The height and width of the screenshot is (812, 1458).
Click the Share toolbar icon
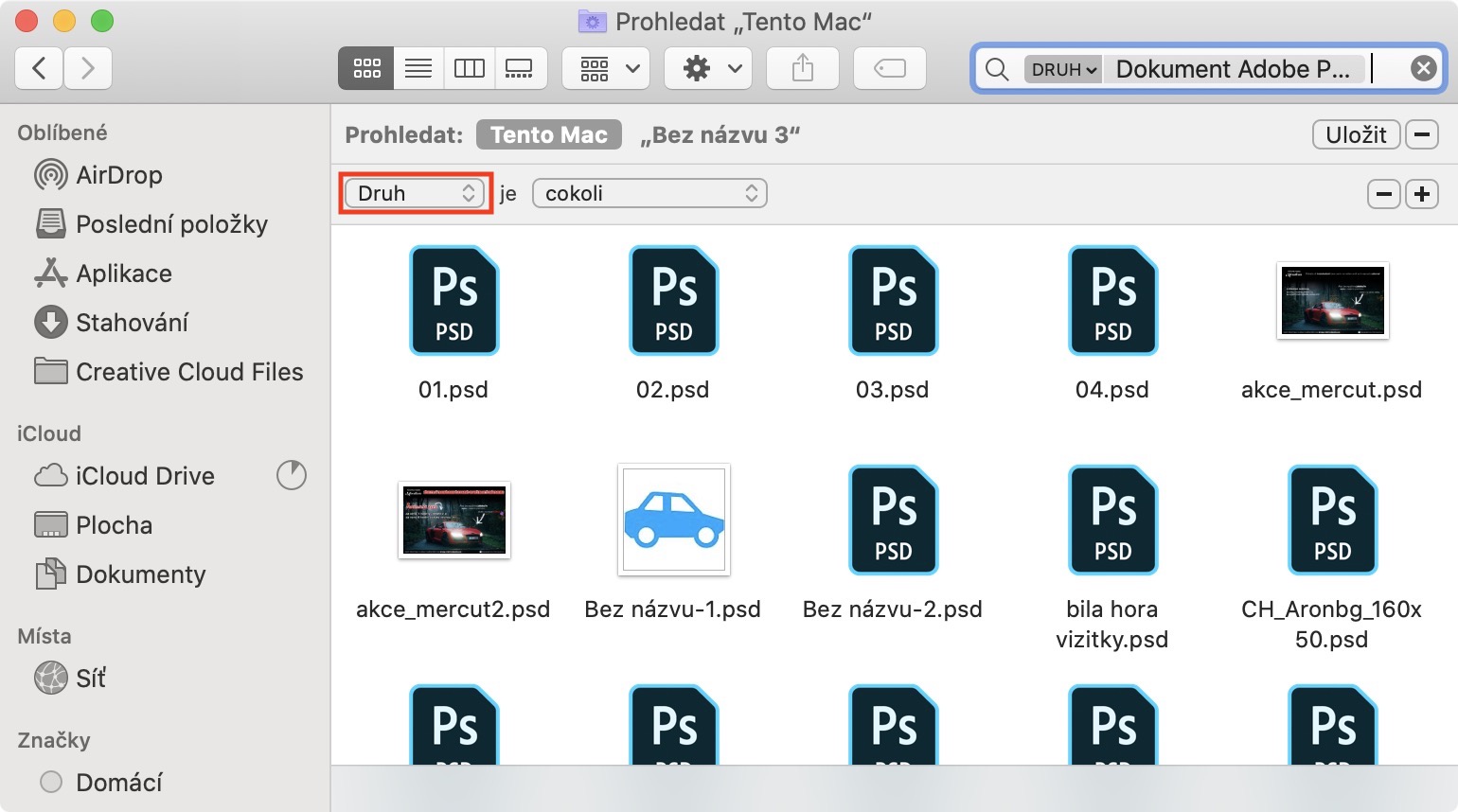(802, 68)
